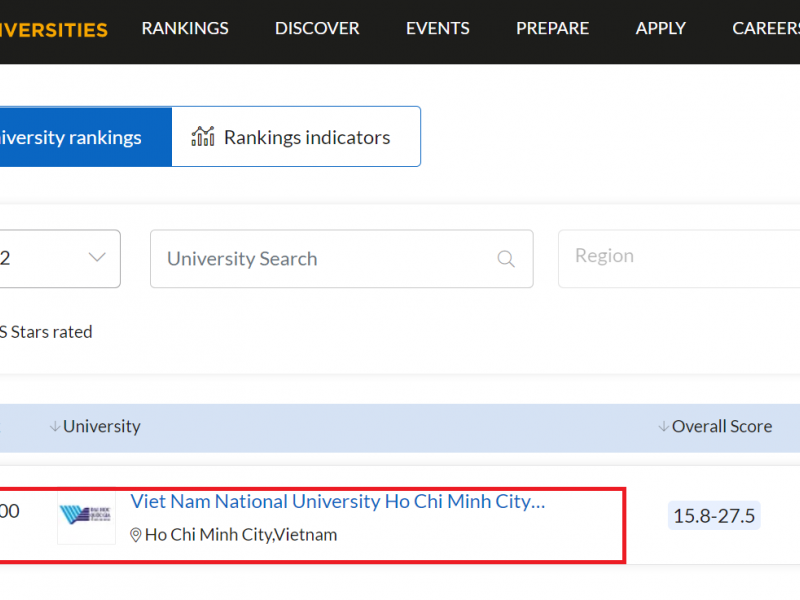Open the CAREERS menu item
Screen dimensions: 800x600
(765, 28)
